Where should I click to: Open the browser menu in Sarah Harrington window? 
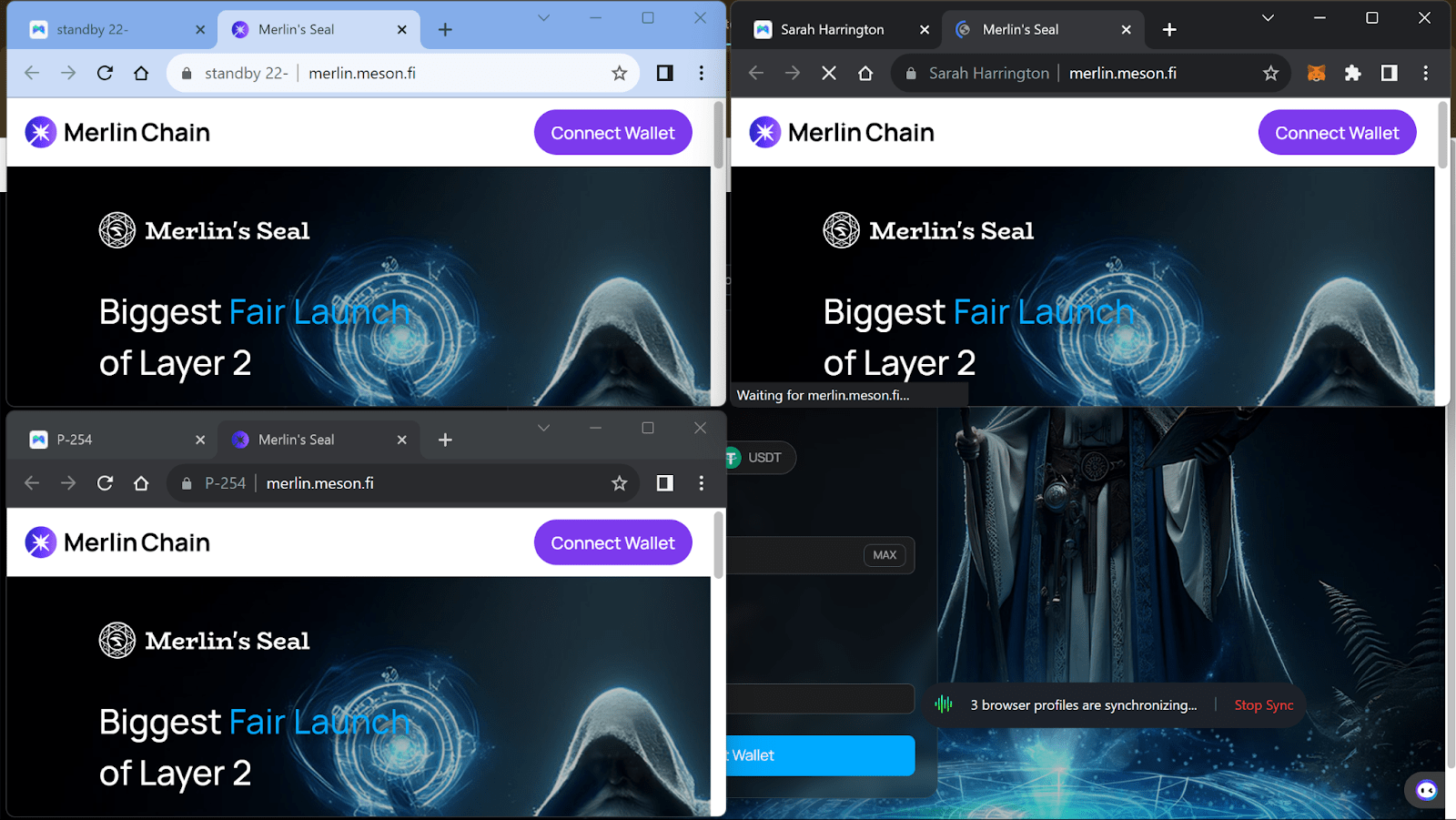tap(1425, 73)
